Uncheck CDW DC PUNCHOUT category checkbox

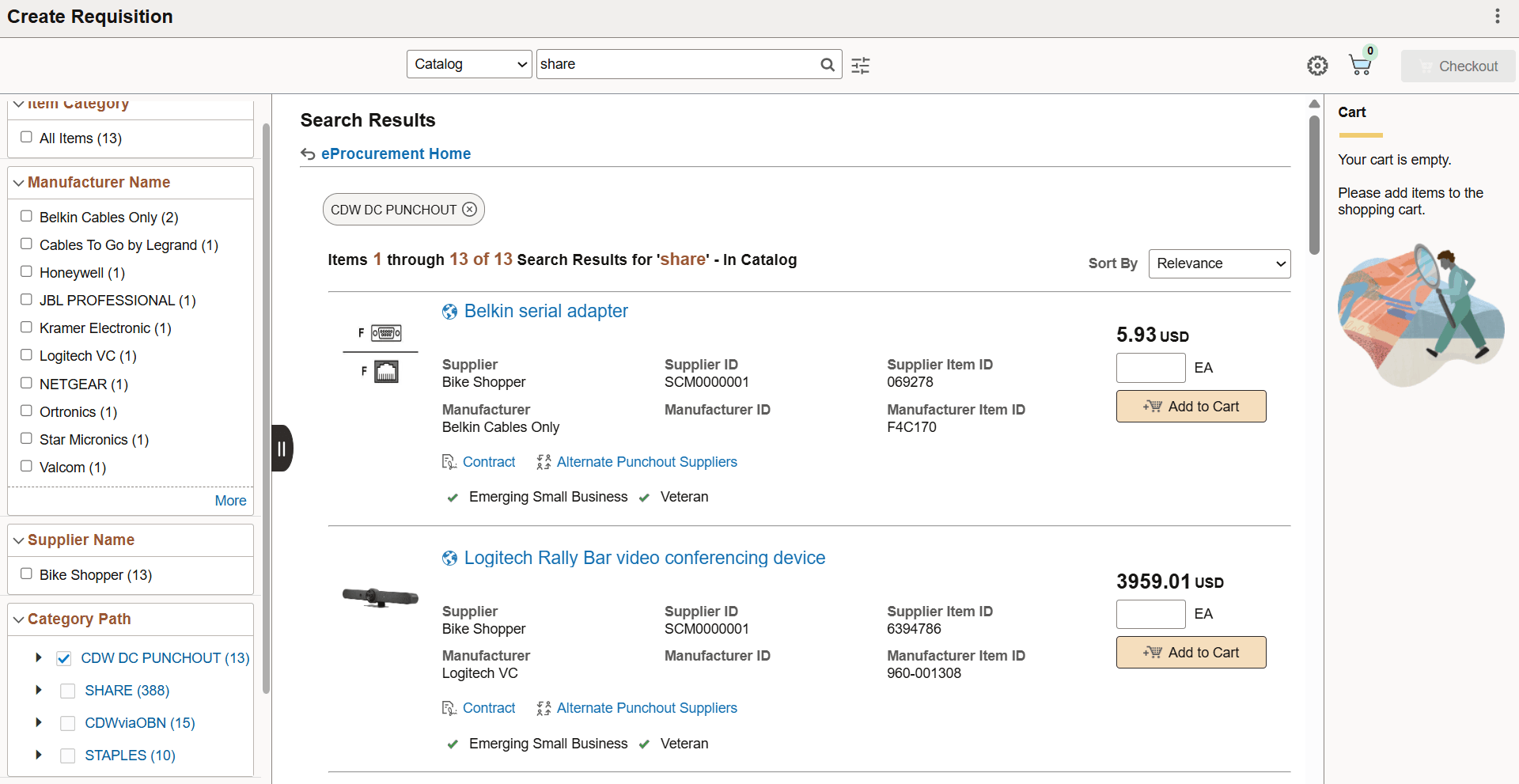point(64,658)
